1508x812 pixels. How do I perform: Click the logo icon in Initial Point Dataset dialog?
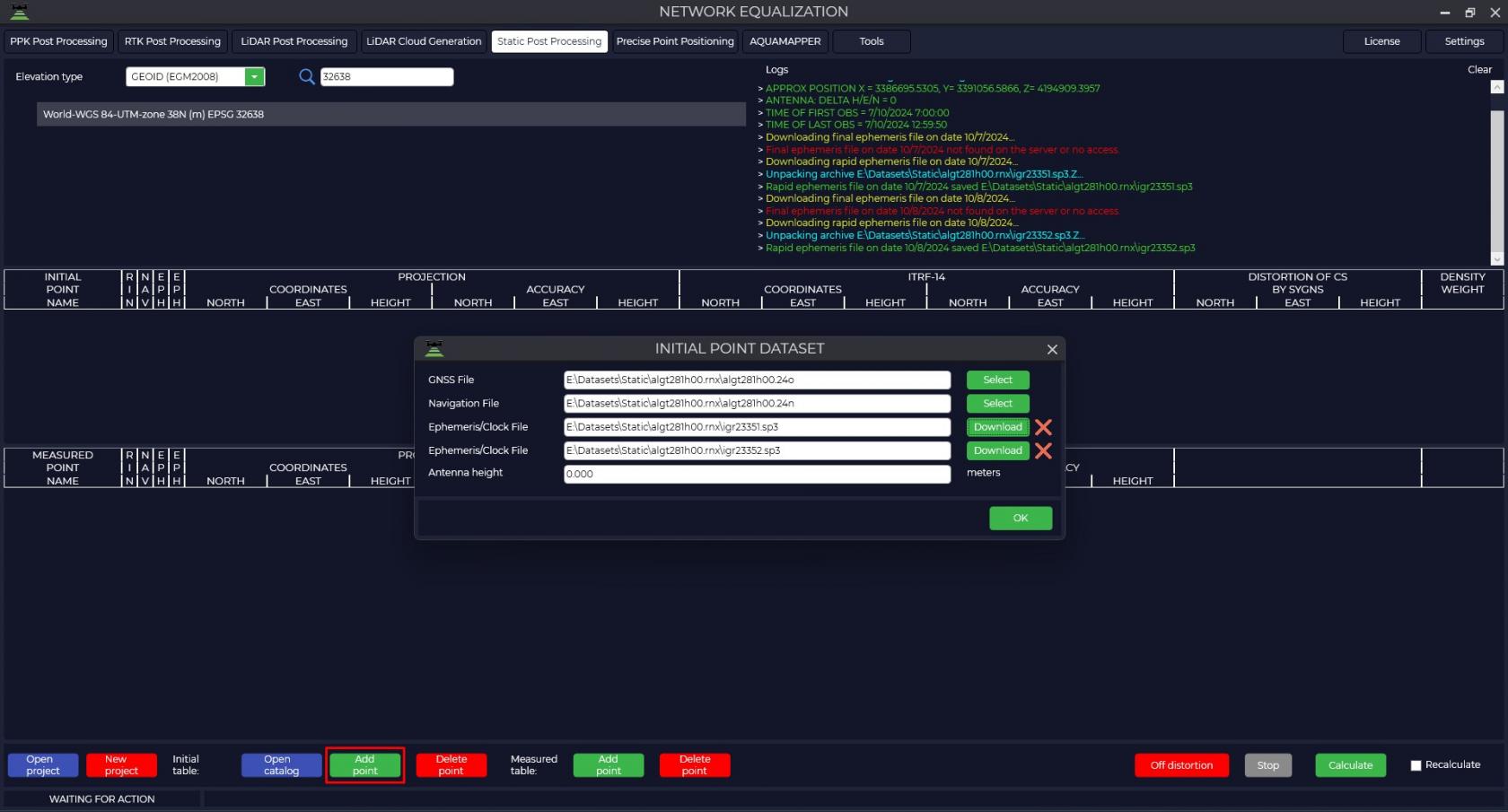[x=434, y=348]
